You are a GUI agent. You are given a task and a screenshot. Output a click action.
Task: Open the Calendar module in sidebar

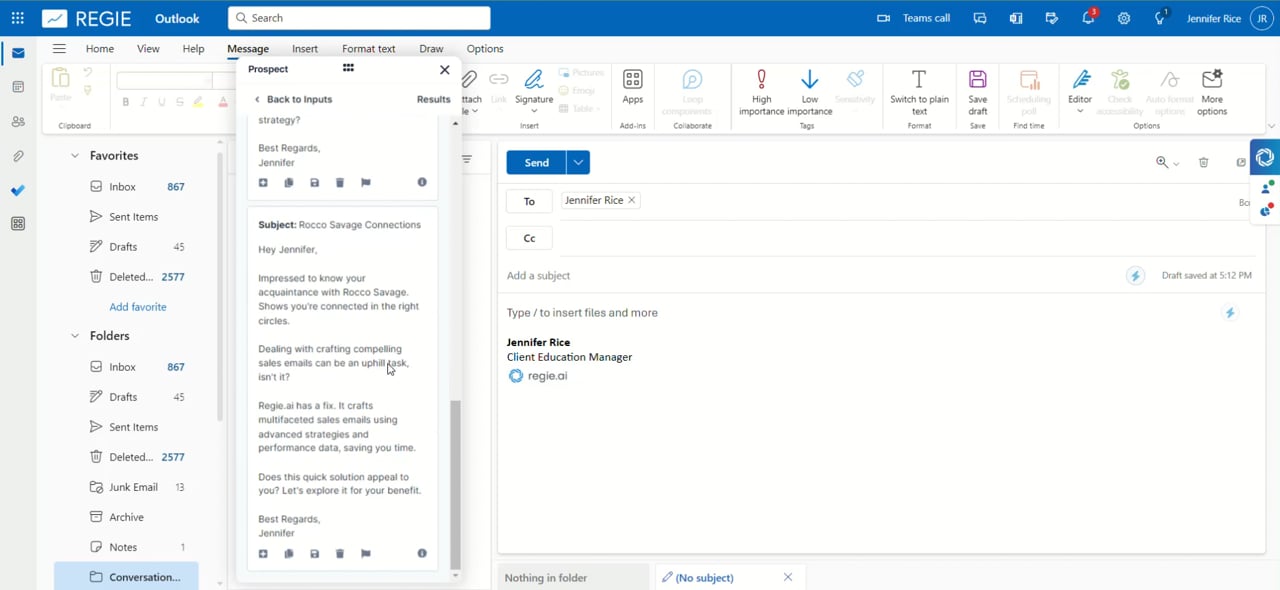[18, 87]
